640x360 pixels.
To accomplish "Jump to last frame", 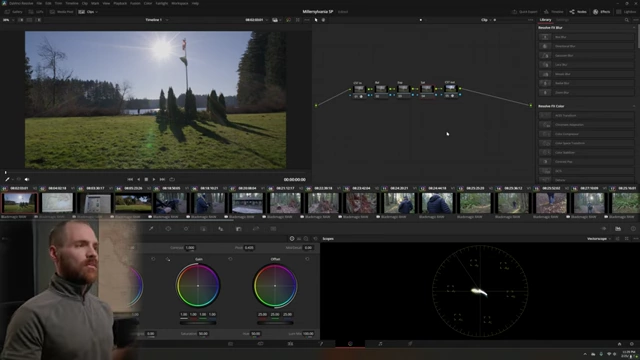I will 162,179.
